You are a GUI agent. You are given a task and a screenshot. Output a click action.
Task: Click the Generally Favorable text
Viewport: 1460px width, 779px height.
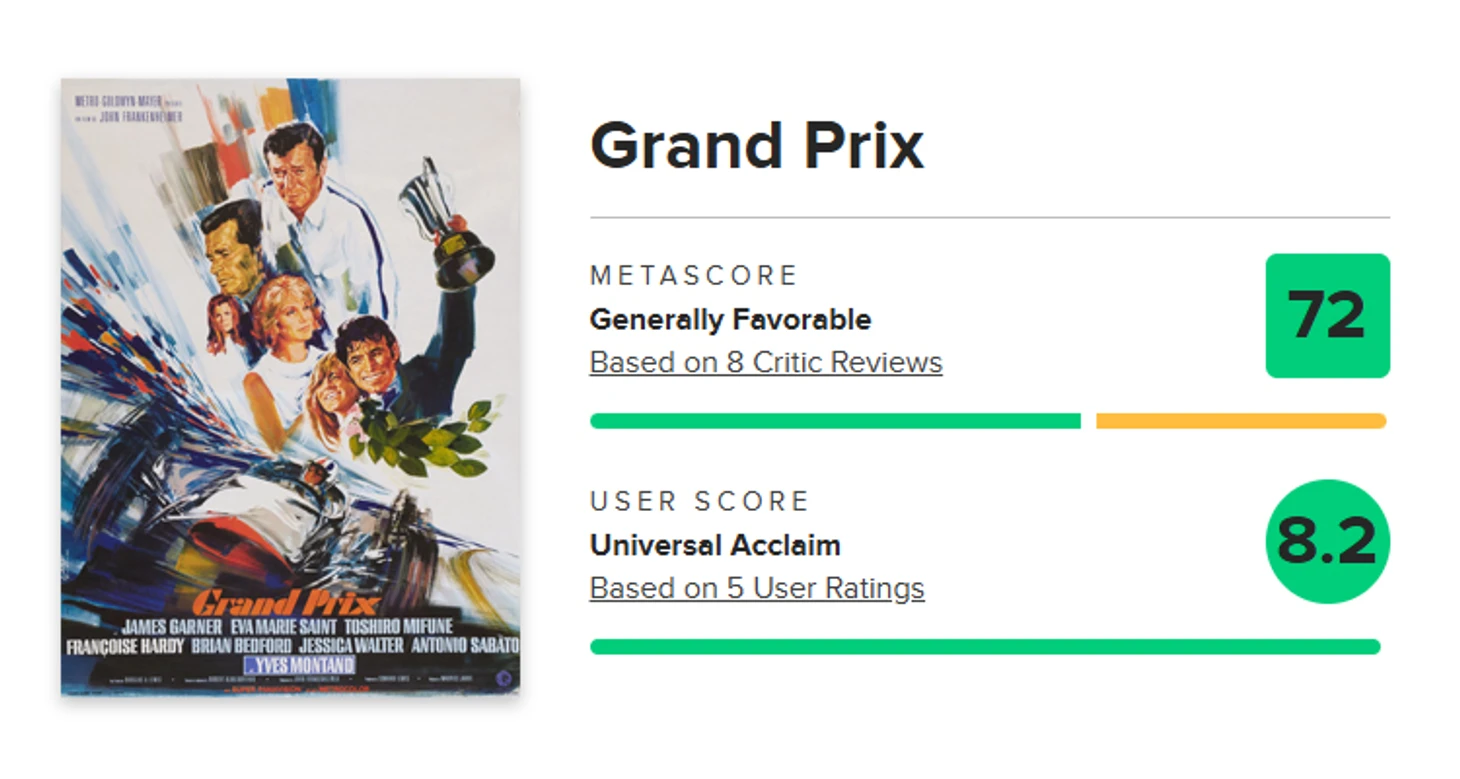click(x=730, y=320)
